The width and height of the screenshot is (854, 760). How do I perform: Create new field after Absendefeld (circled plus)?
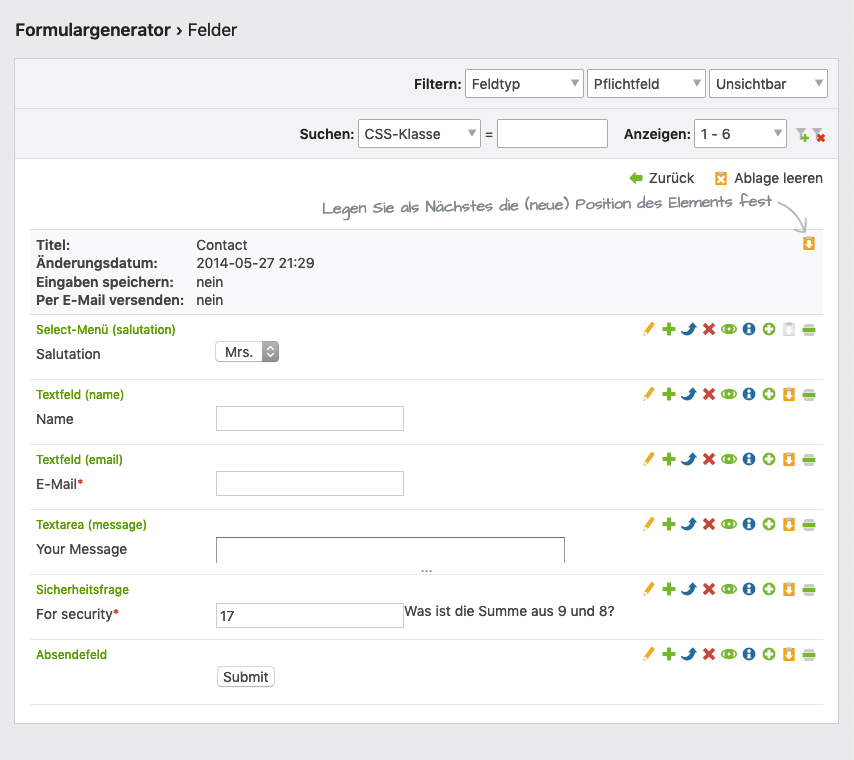click(768, 654)
